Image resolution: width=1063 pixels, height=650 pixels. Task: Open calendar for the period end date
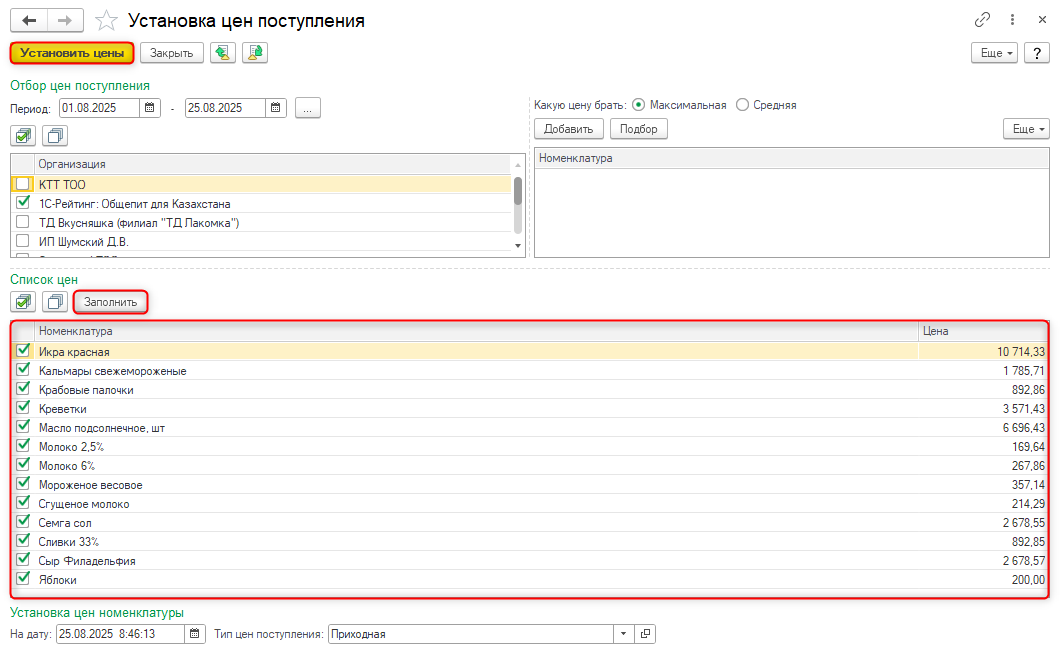click(276, 108)
